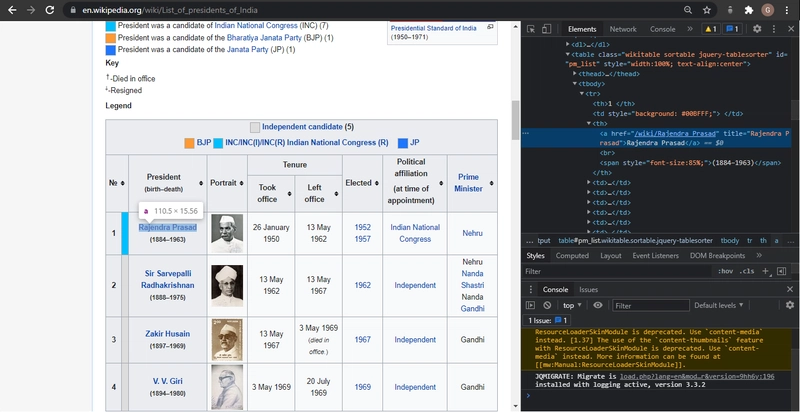800x412 pixels.
Task: Toggle the :hov element state panel
Action: [x=725, y=271]
